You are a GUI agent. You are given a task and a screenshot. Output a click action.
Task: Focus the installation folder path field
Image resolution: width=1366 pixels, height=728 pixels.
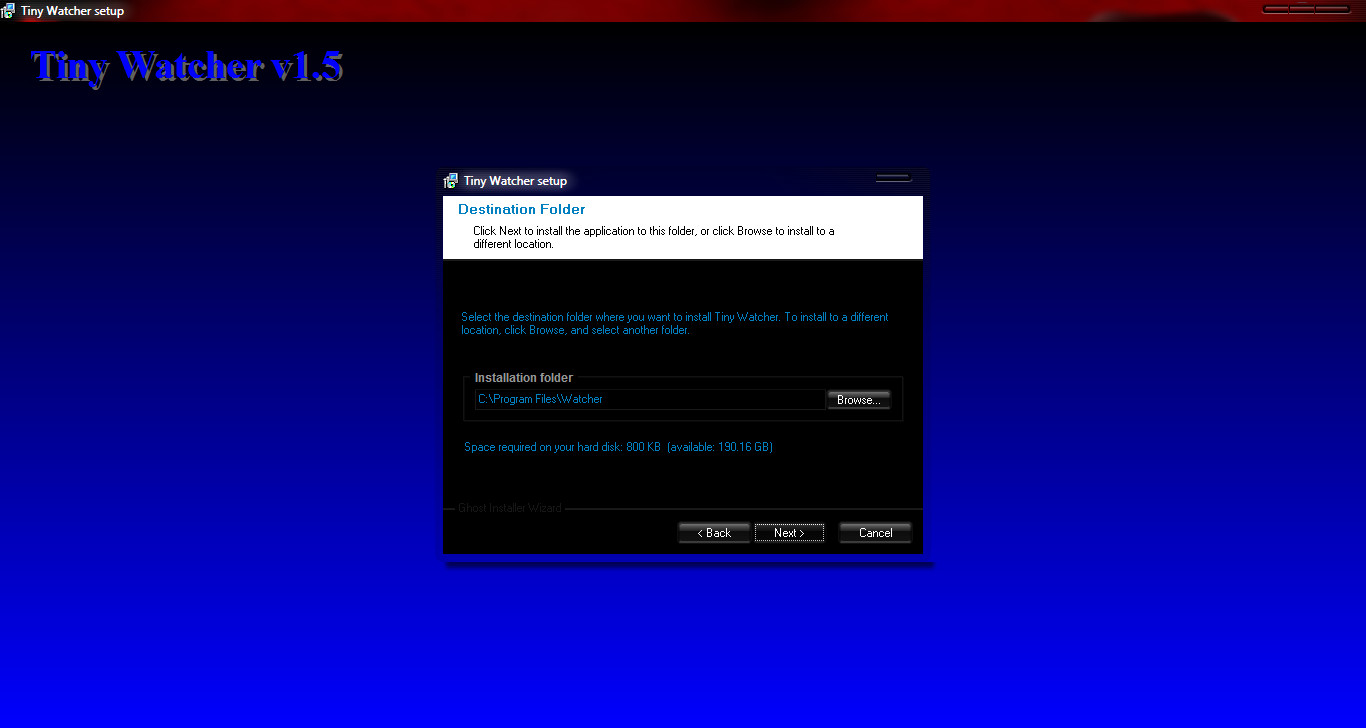coord(650,399)
